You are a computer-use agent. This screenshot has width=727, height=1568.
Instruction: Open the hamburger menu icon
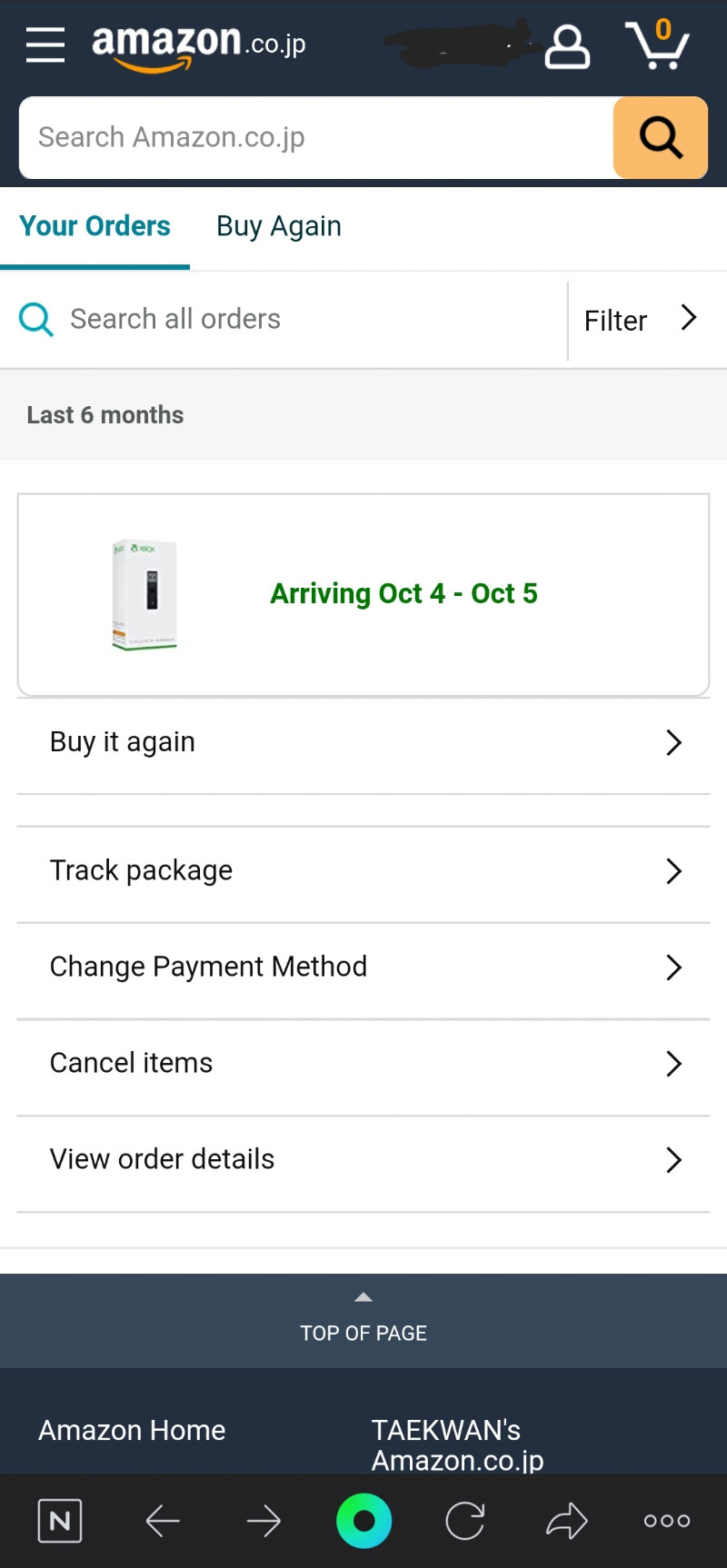click(45, 45)
